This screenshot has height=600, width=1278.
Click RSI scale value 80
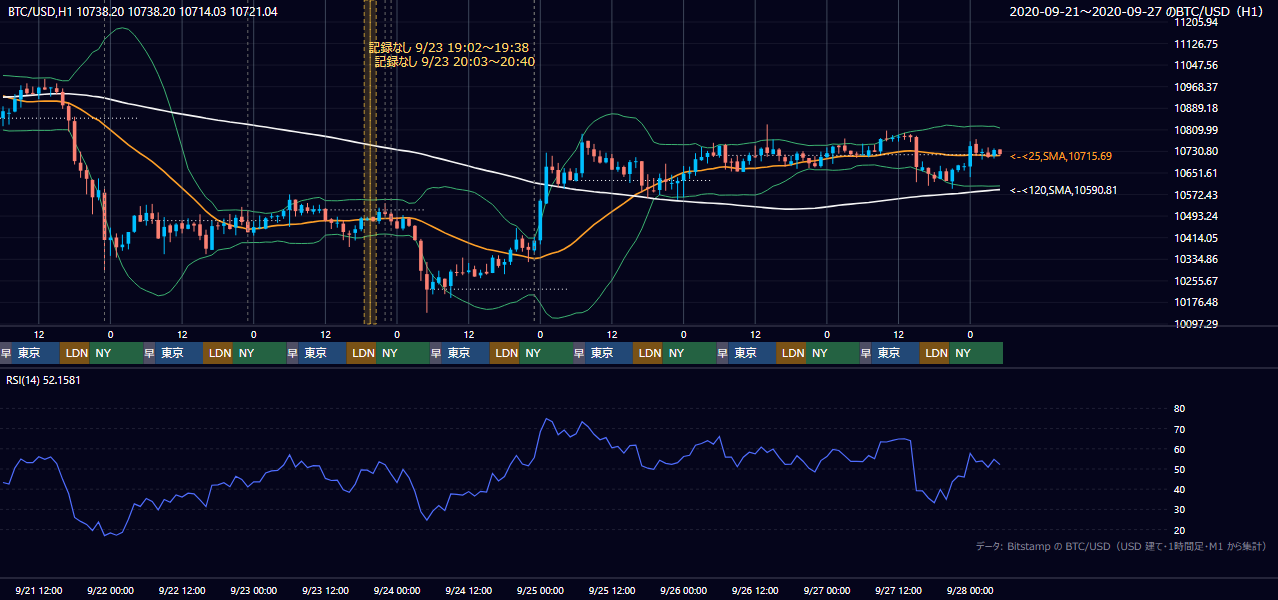(1180, 409)
